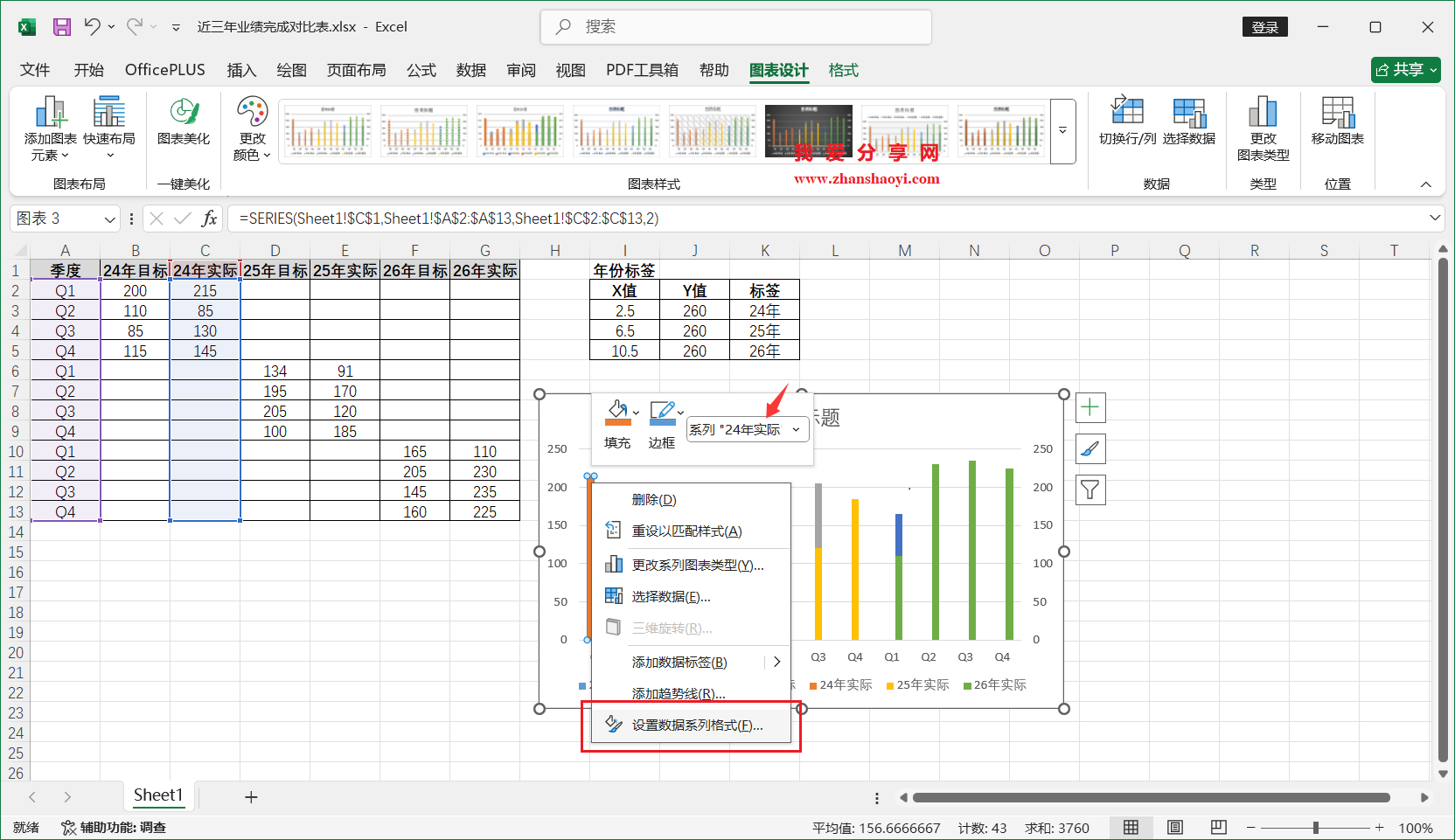Choose 选择数据(E) in context menu

[x=691, y=597]
